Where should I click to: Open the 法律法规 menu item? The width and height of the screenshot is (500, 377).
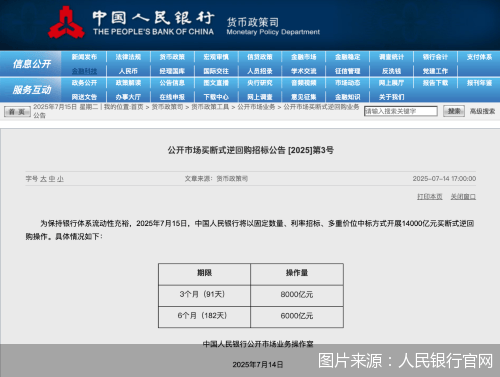128,57
